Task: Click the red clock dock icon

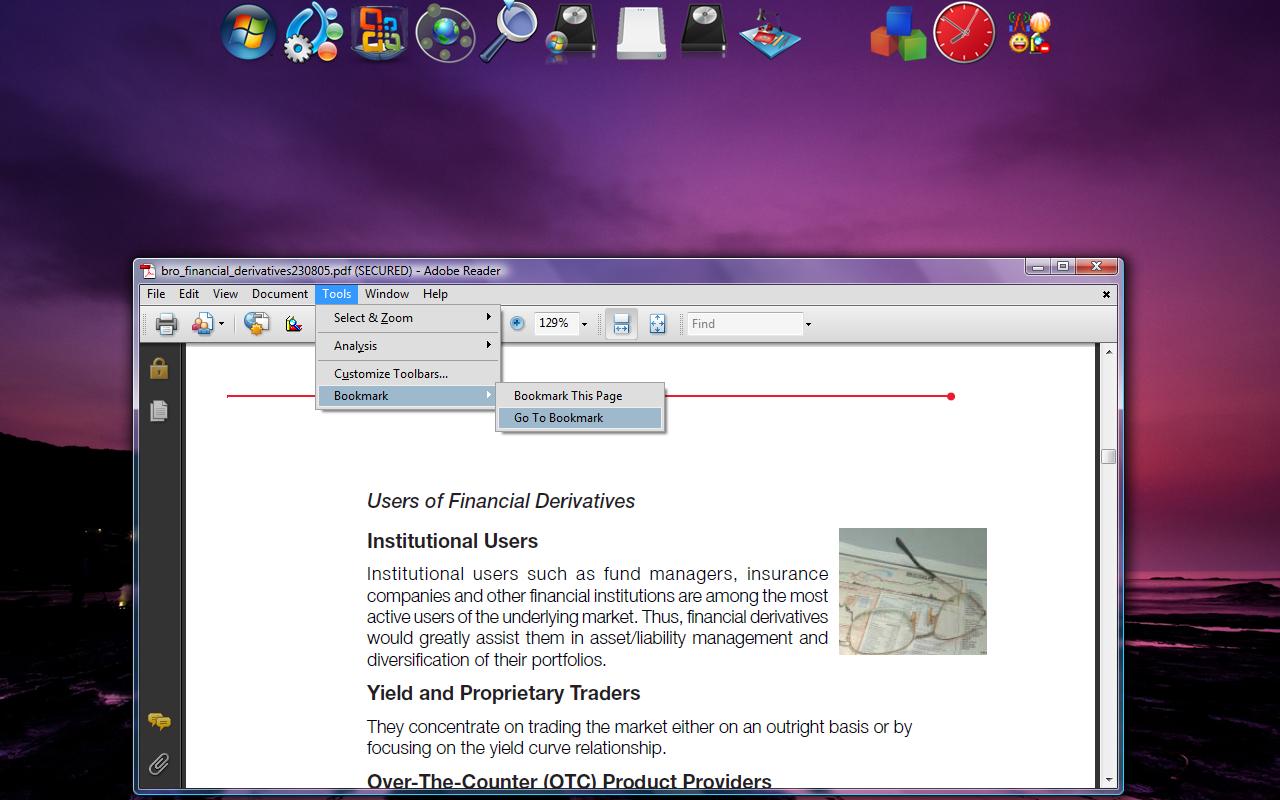Action: pos(964,32)
